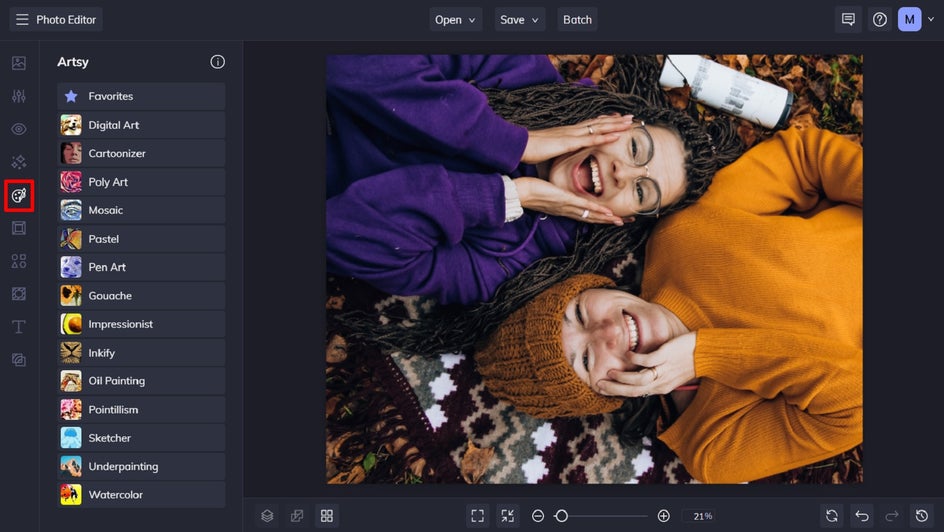Expand the Open dropdown
The image size is (944, 532).
click(455, 19)
